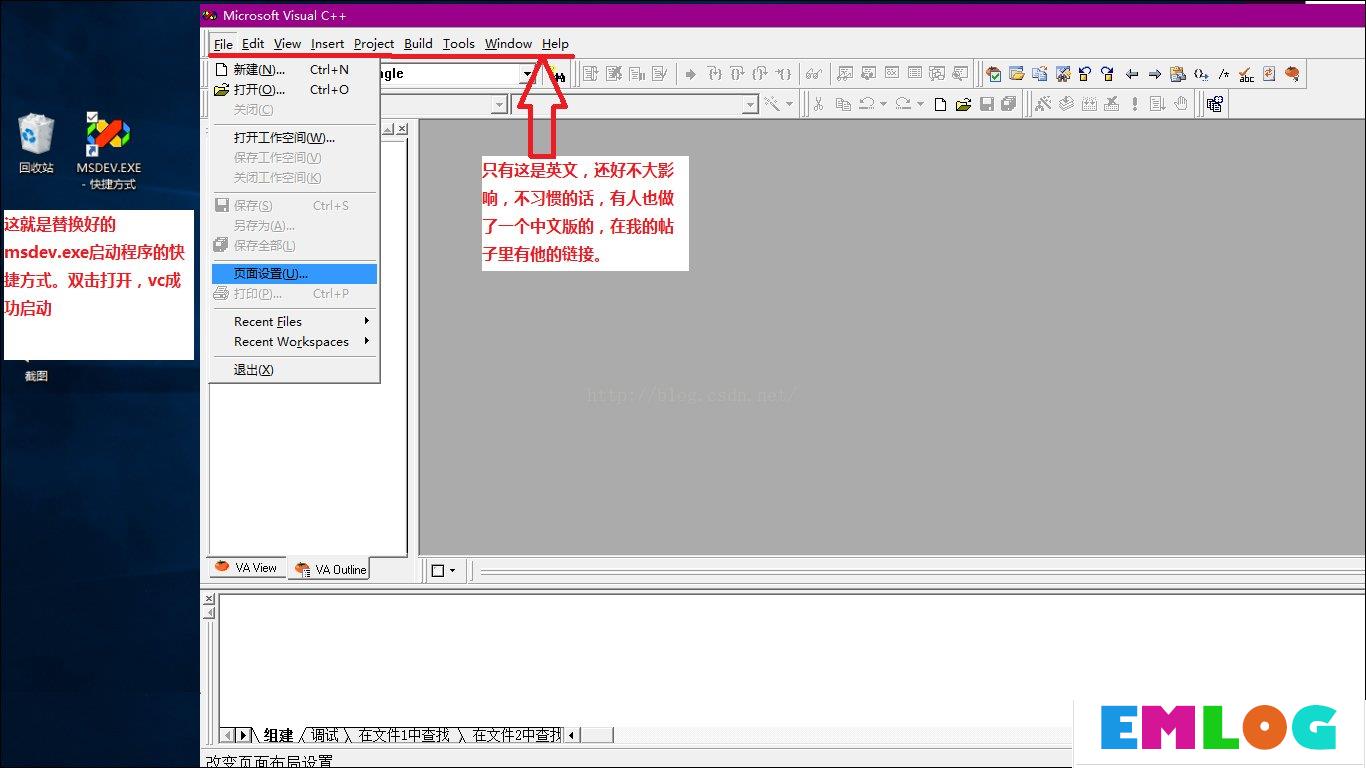Viewport: 1366px width, 768px height.
Task: Open the Insert menu
Action: coord(327,44)
